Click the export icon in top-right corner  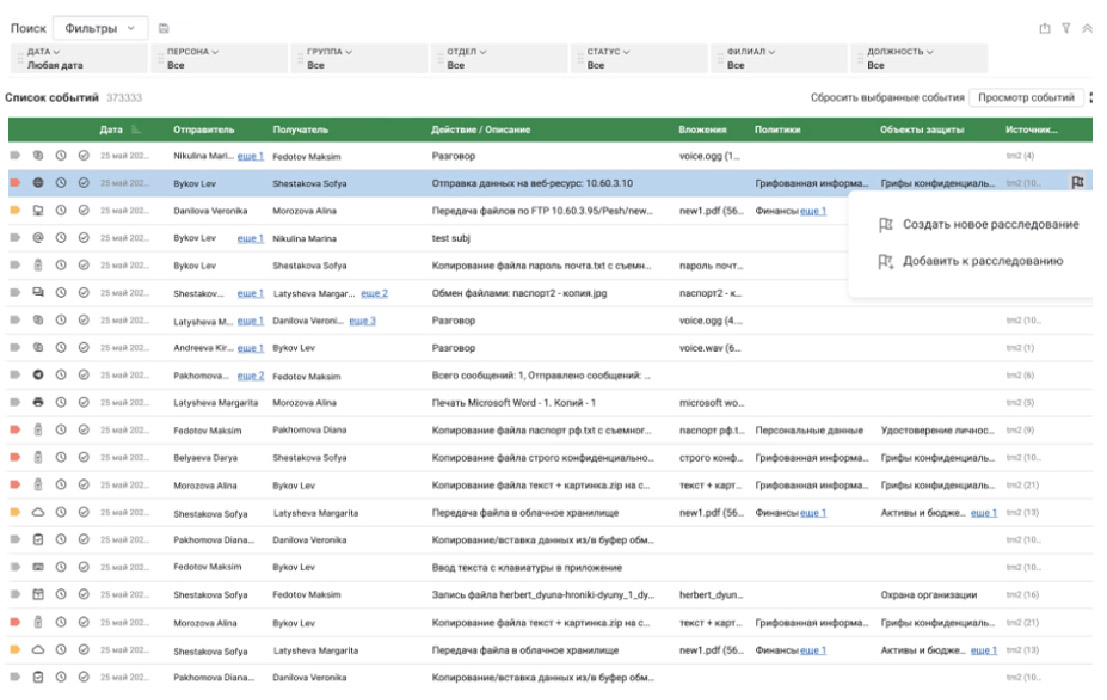(1045, 29)
